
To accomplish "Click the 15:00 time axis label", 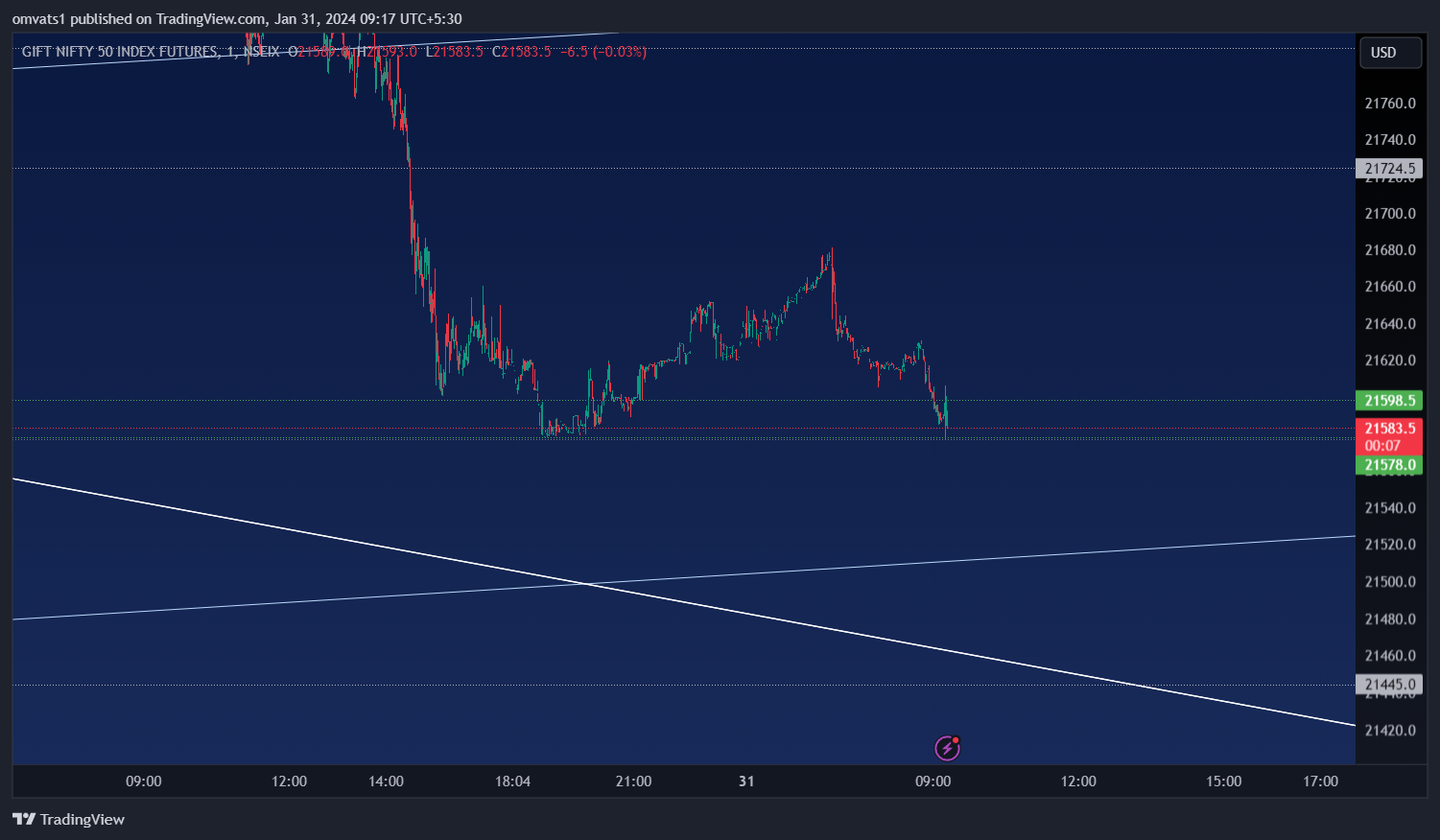I will [1223, 782].
